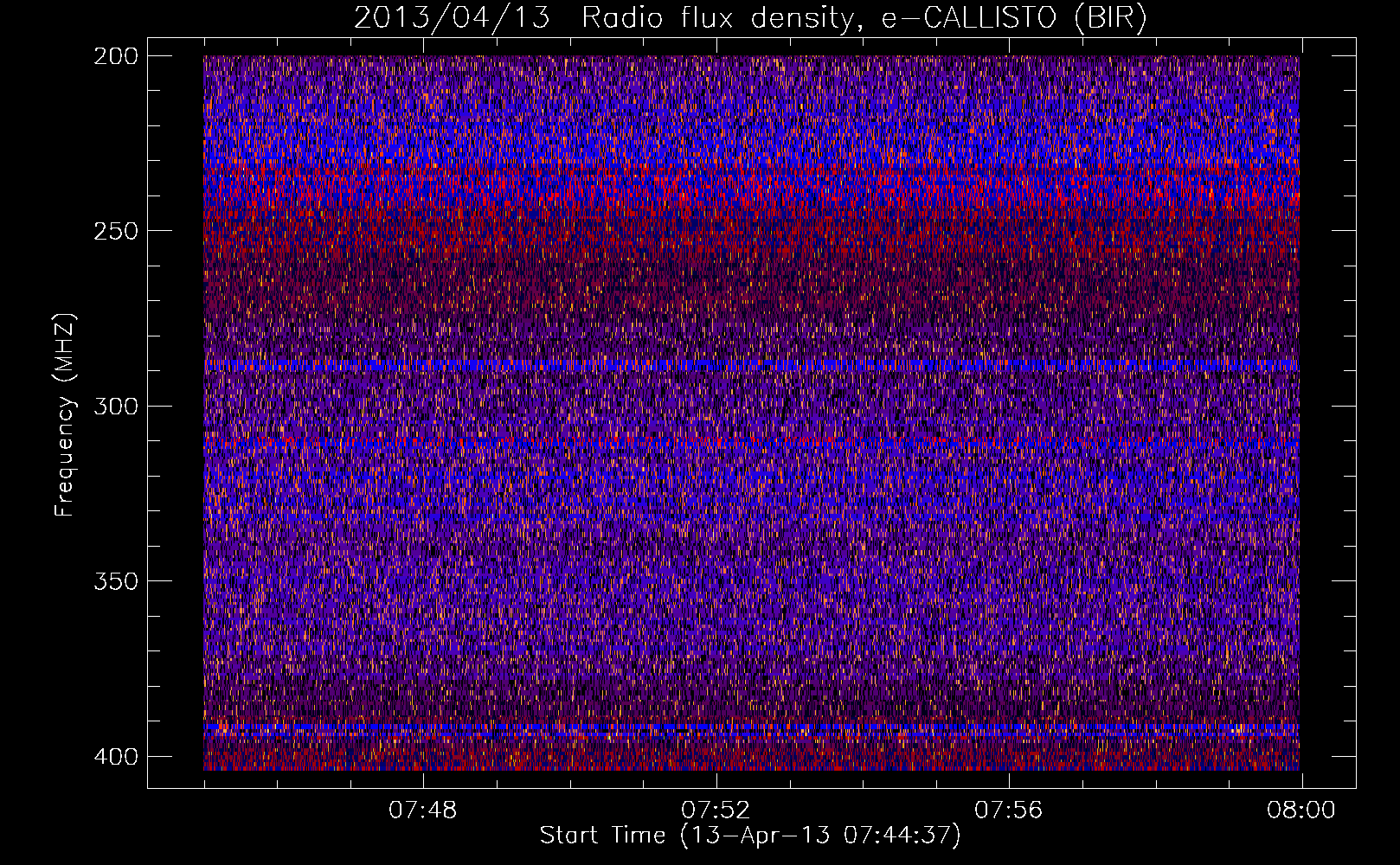The image size is (1400, 865).
Task: Click the '07:48' time tick label
Action: pyautogui.click(x=422, y=811)
